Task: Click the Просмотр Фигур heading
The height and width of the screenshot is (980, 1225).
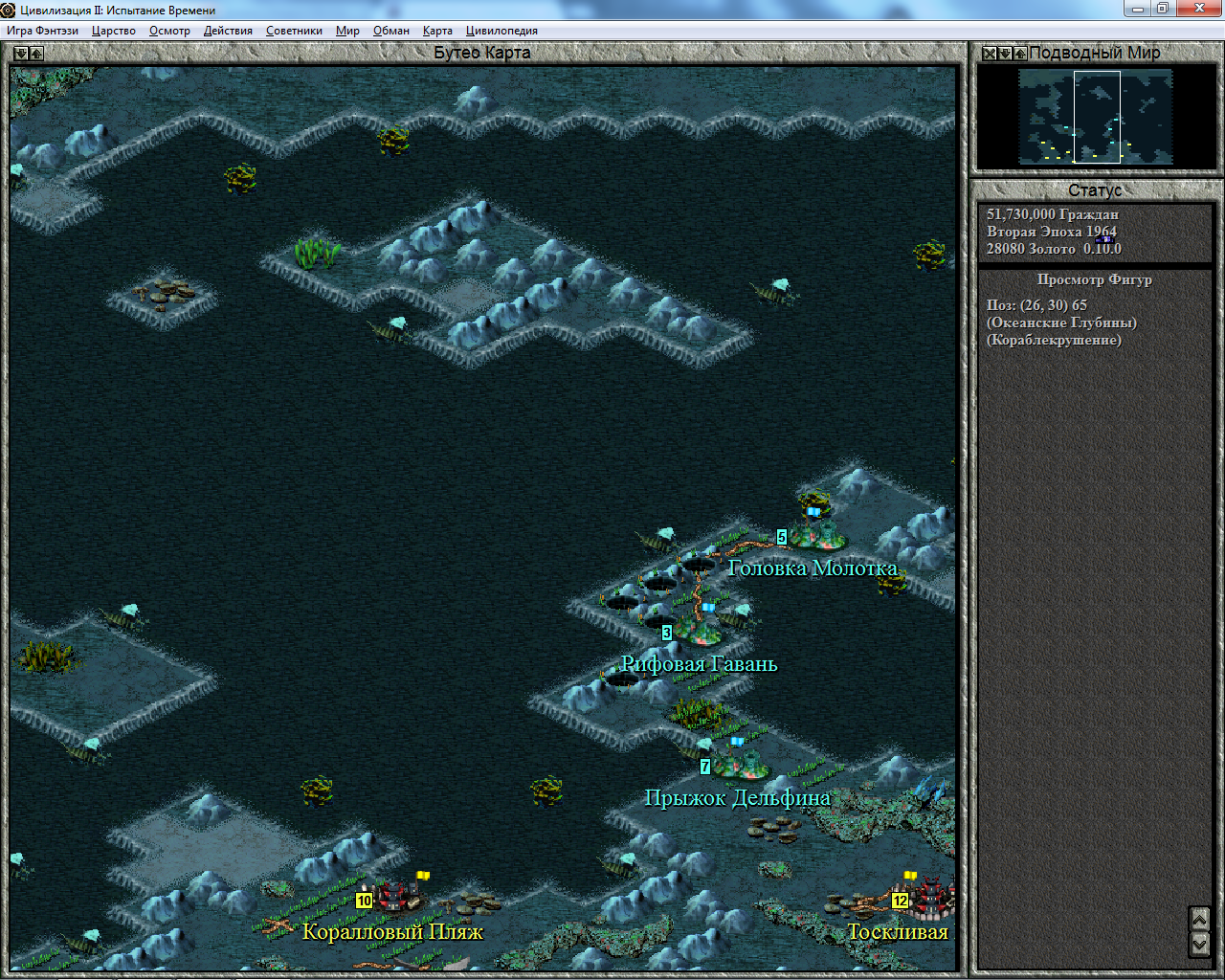Action: (1095, 279)
